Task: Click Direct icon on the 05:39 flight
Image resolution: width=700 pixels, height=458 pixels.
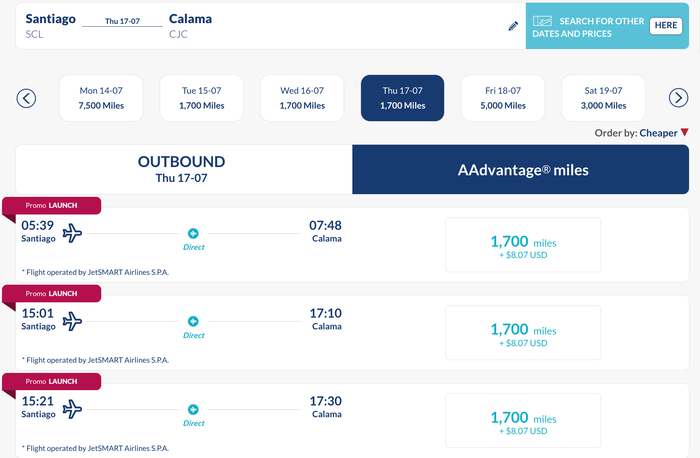Action: [x=193, y=233]
